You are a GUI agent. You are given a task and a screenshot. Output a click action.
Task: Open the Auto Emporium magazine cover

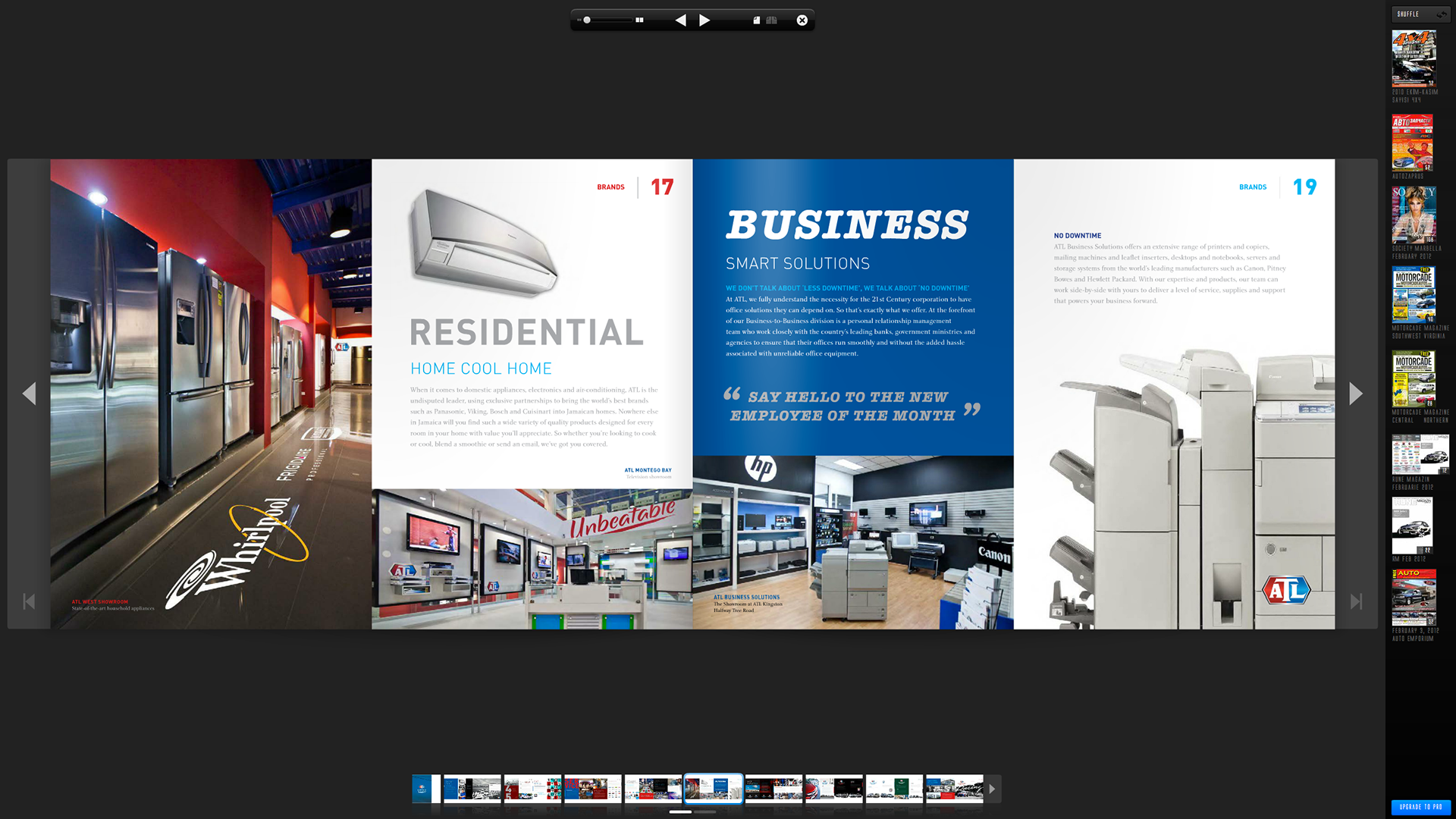click(1414, 598)
